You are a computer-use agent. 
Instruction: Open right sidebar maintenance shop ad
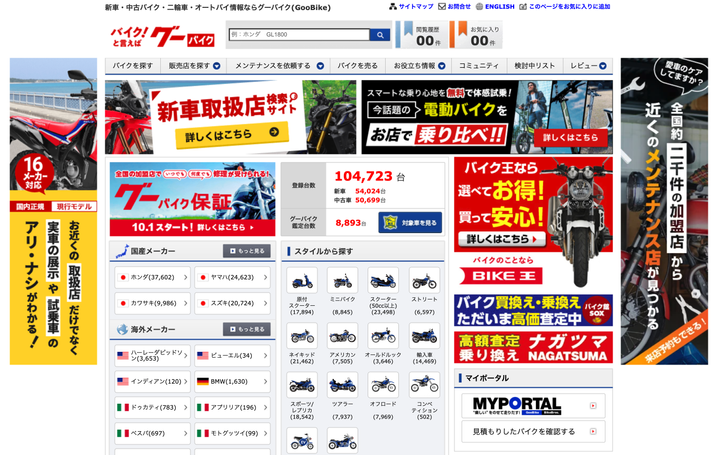664,211
